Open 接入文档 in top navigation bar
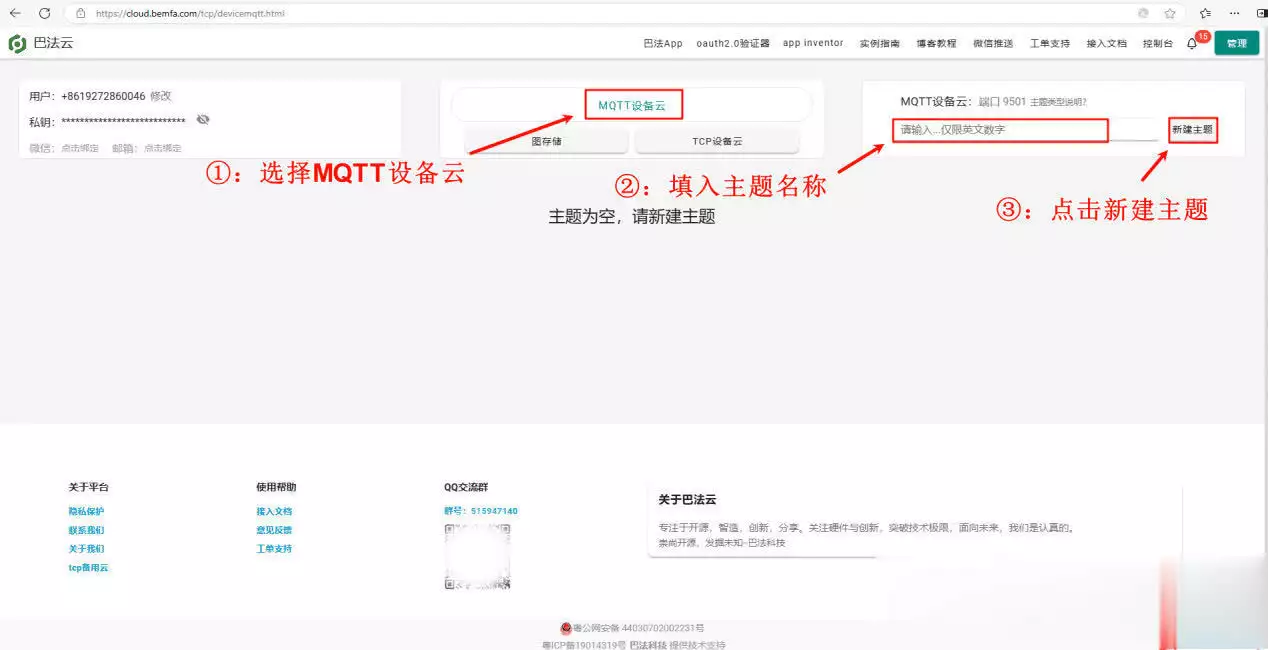 tap(1107, 43)
